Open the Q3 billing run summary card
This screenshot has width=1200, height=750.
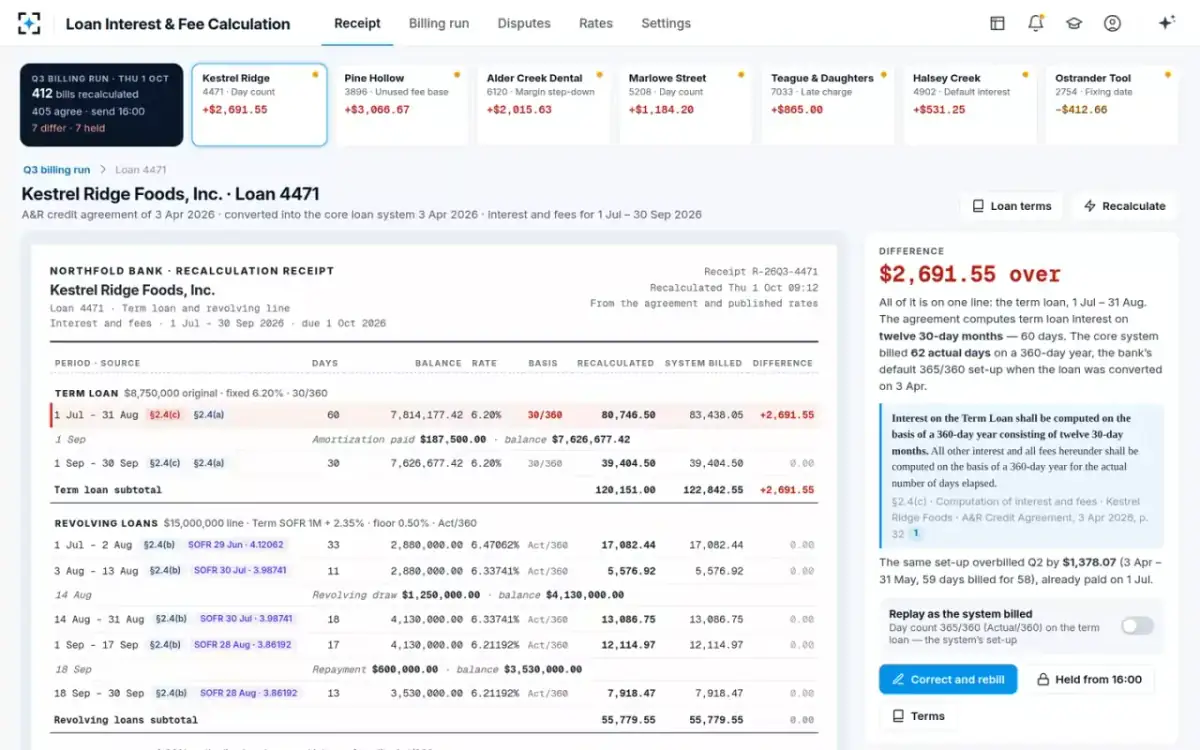[x=102, y=106]
